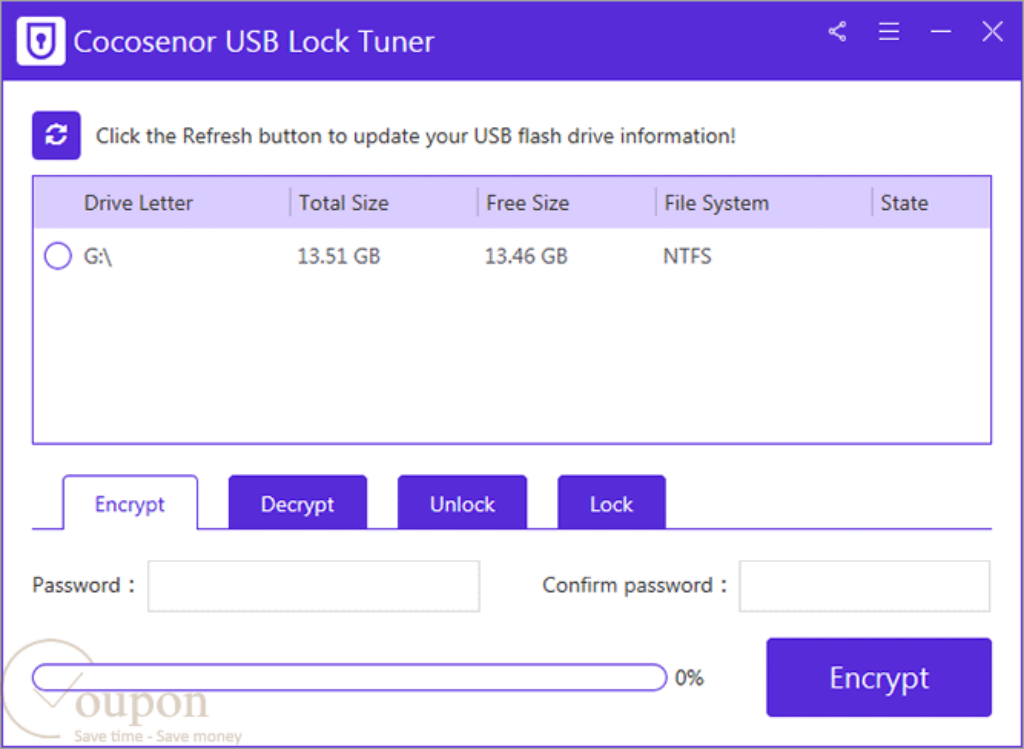Click the large Encrypt button
Viewport: 1024px width, 749px height.
(879, 677)
